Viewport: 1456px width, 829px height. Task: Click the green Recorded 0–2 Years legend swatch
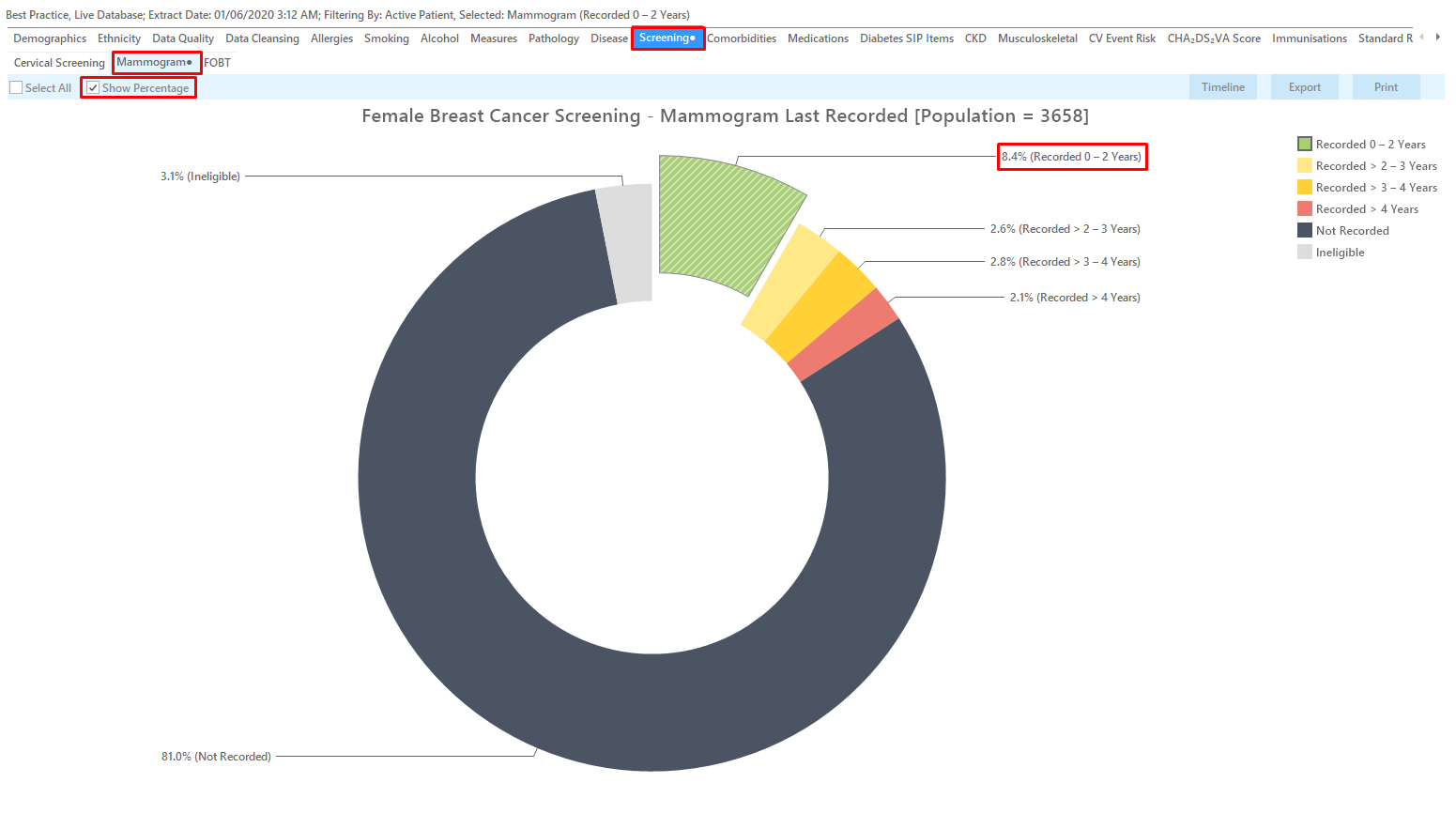coord(1304,144)
